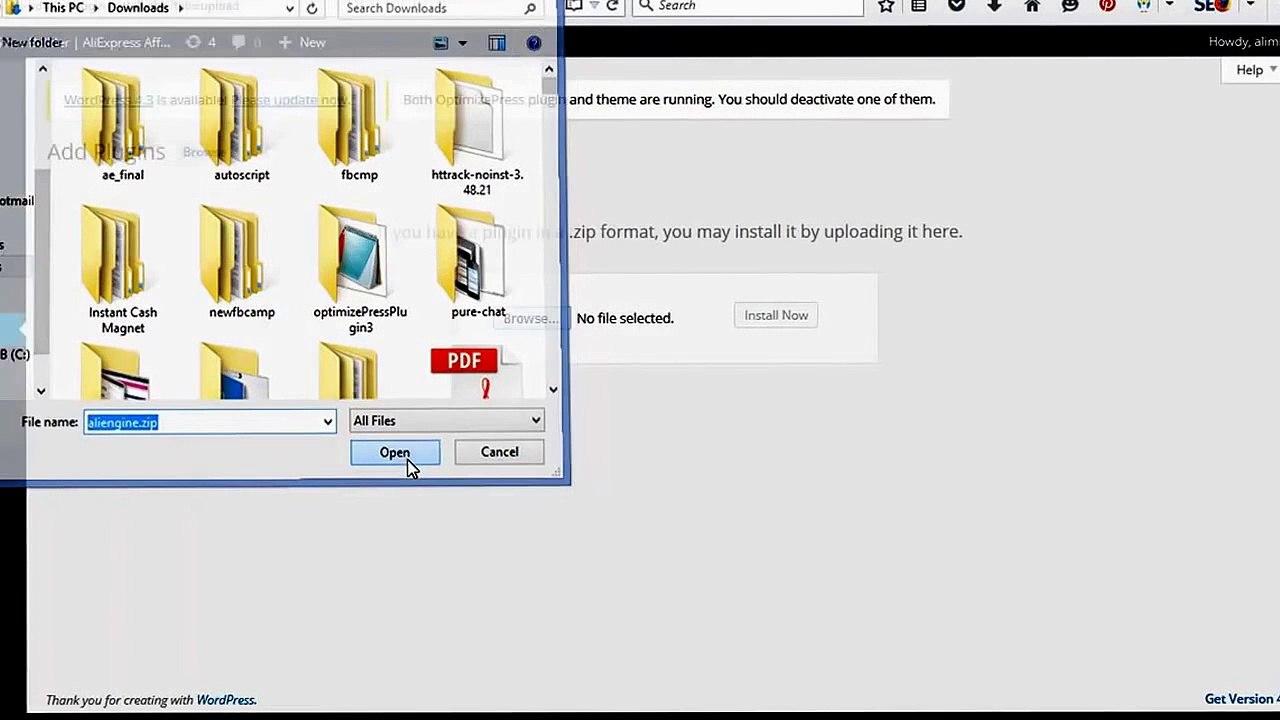Screen dimensions: 1280x720
Task: Click the Get Version link in footer
Action: coord(1242,699)
